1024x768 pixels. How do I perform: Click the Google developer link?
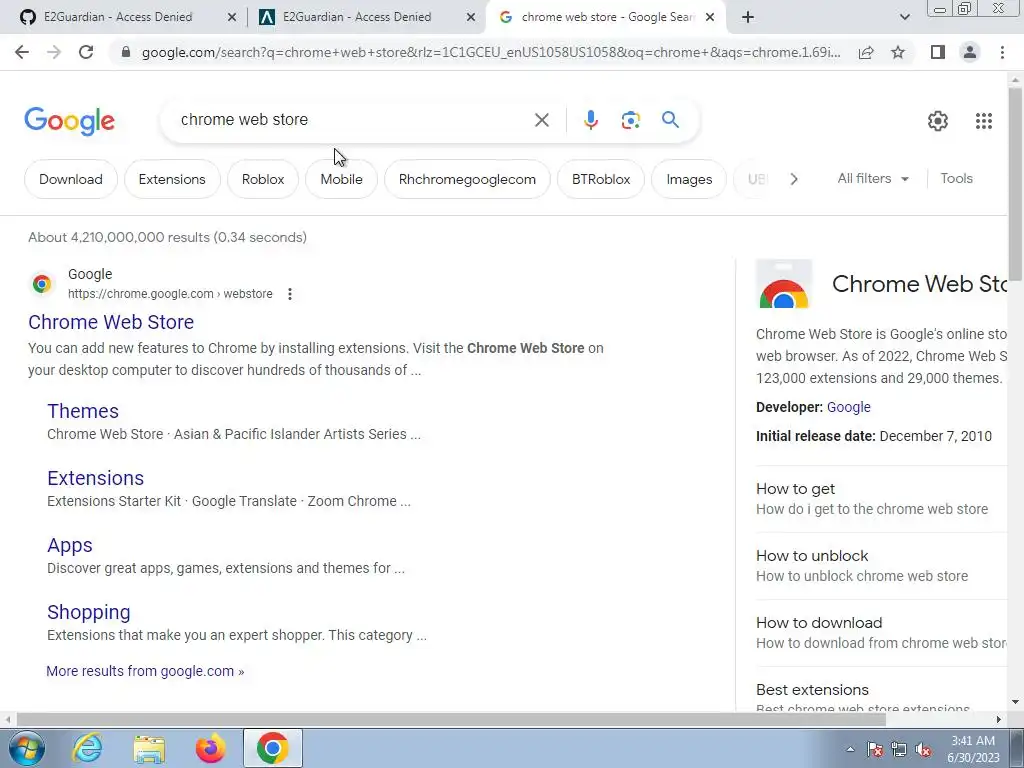[x=848, y=407]
